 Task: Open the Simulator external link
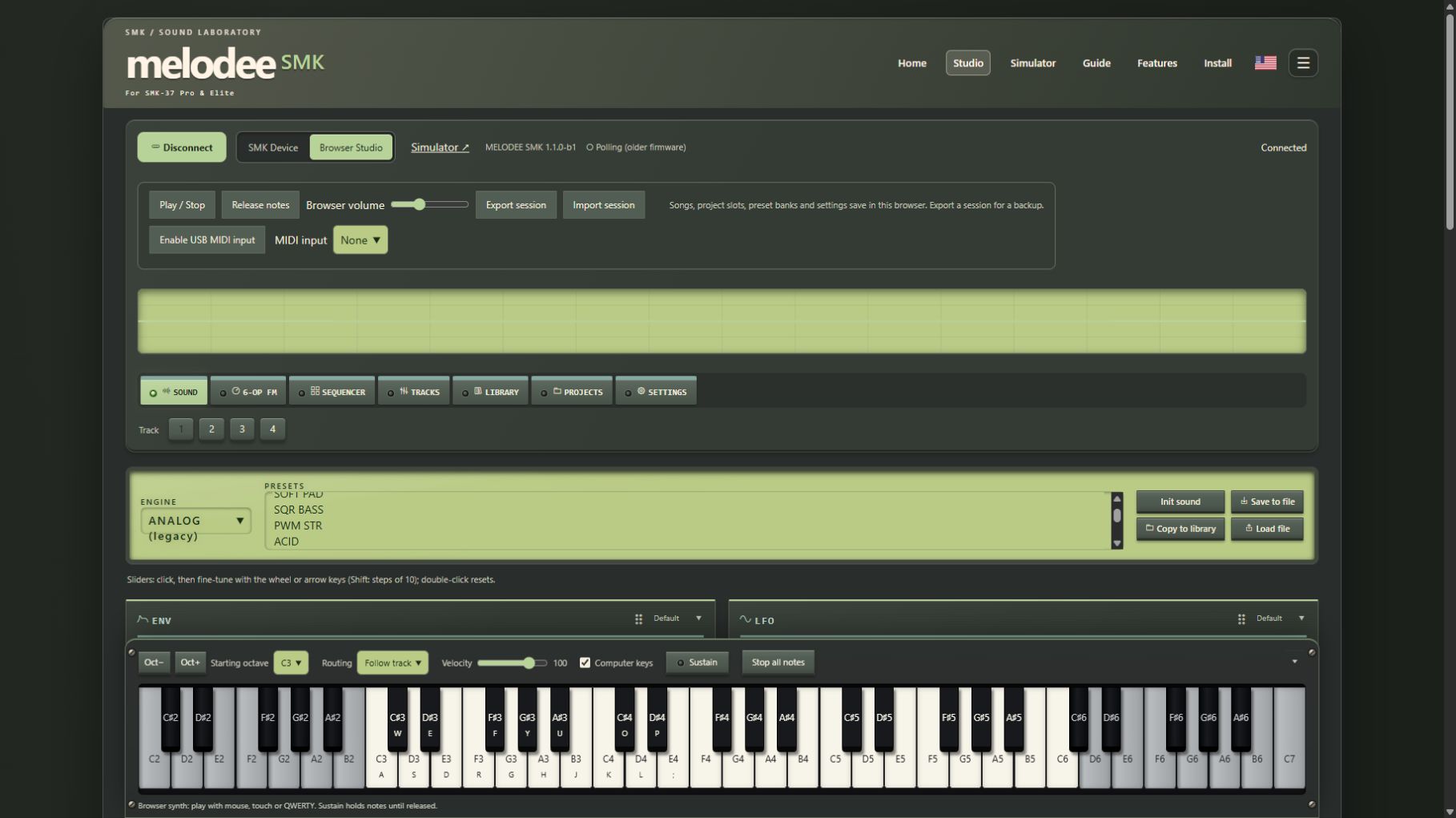(x=440, y=147)
